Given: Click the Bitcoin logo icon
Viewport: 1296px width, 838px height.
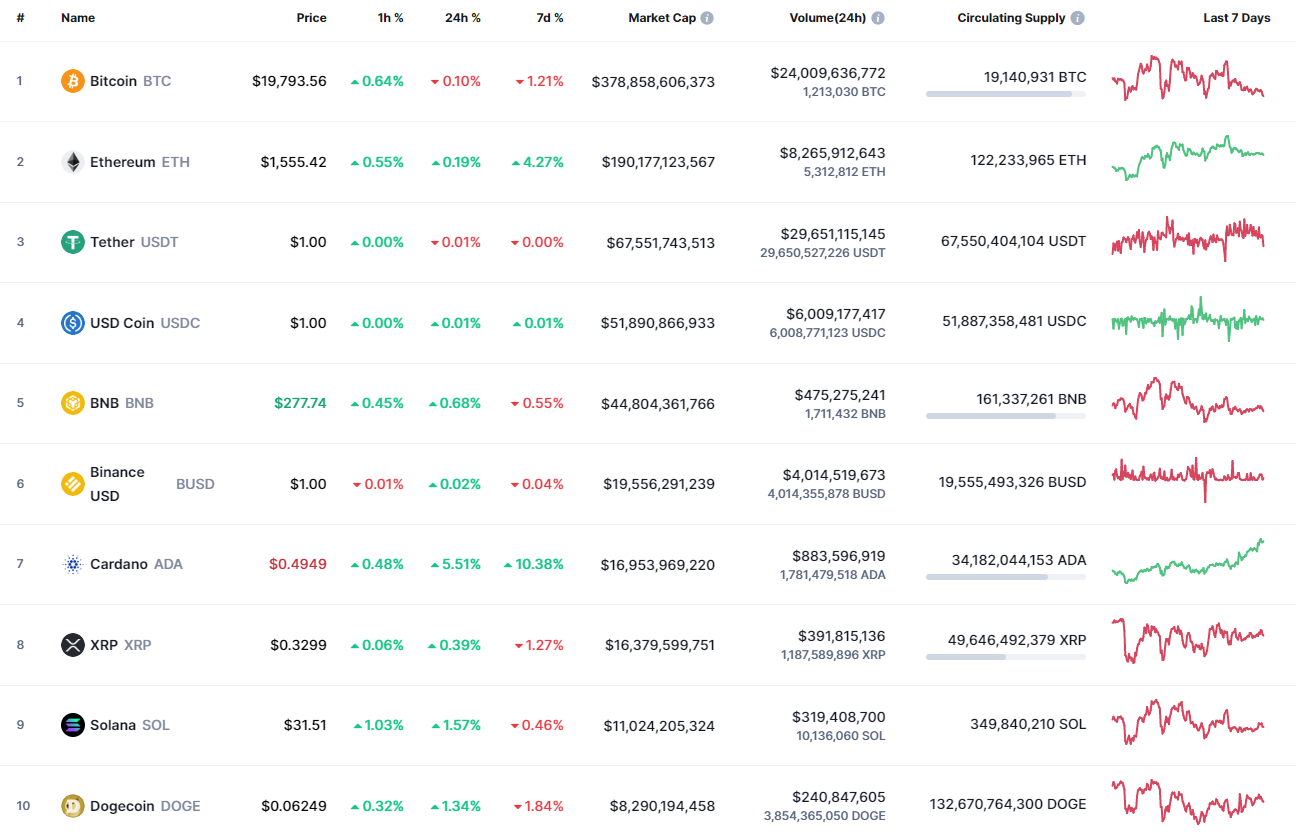Looking at the screenshot, I should [x=71, y=81].
